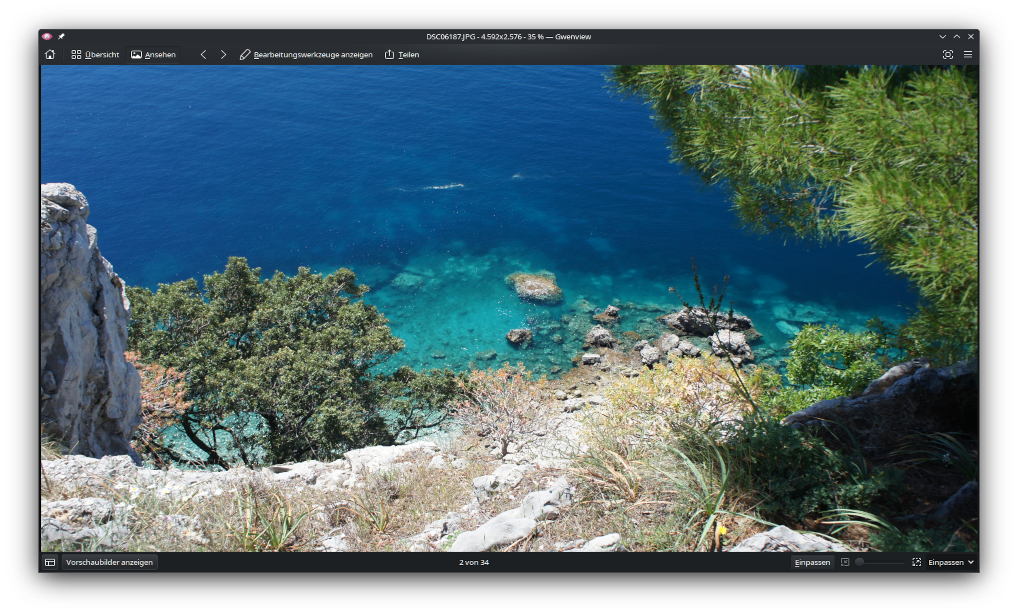Pin window with title bar pin icon
The image size is (1018, 615).
[x=61, y=36]
